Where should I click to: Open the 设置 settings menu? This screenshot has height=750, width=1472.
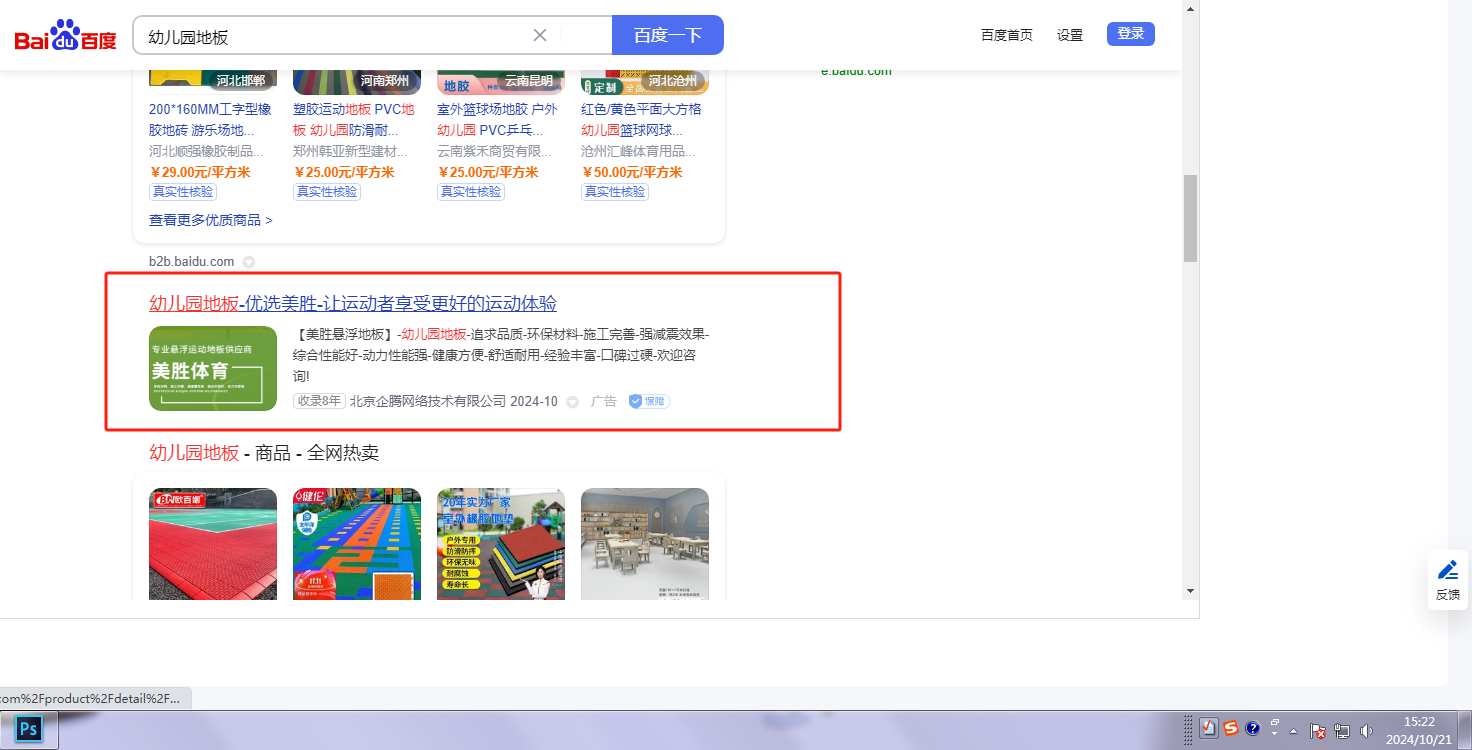[x=1070, y=35]
